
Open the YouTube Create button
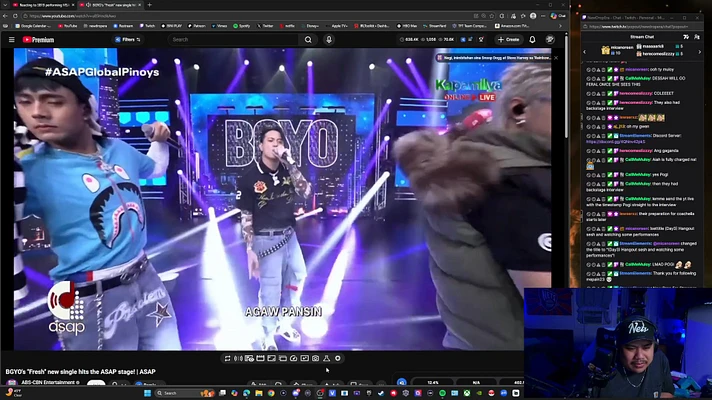(x=509, y=40)
